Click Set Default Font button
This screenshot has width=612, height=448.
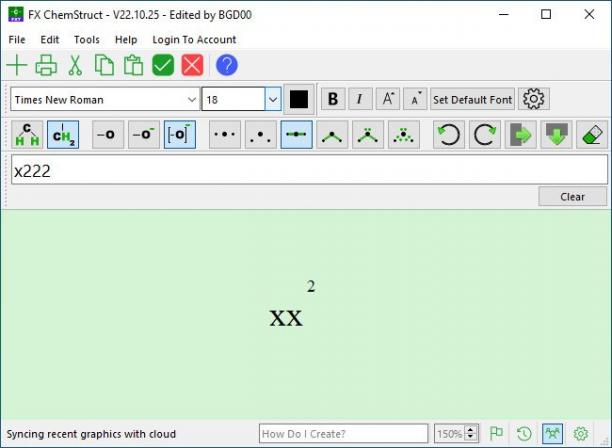point(472,99)
